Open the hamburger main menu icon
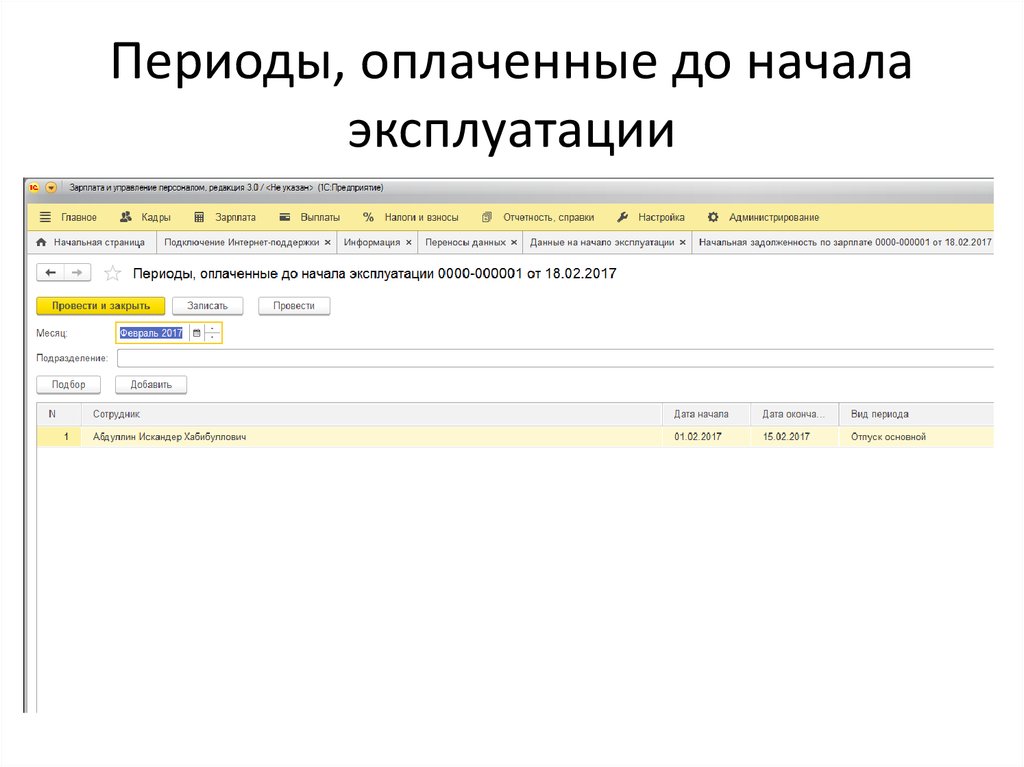The height and width of the screenshot is (767, 1024). coord(44,216)
